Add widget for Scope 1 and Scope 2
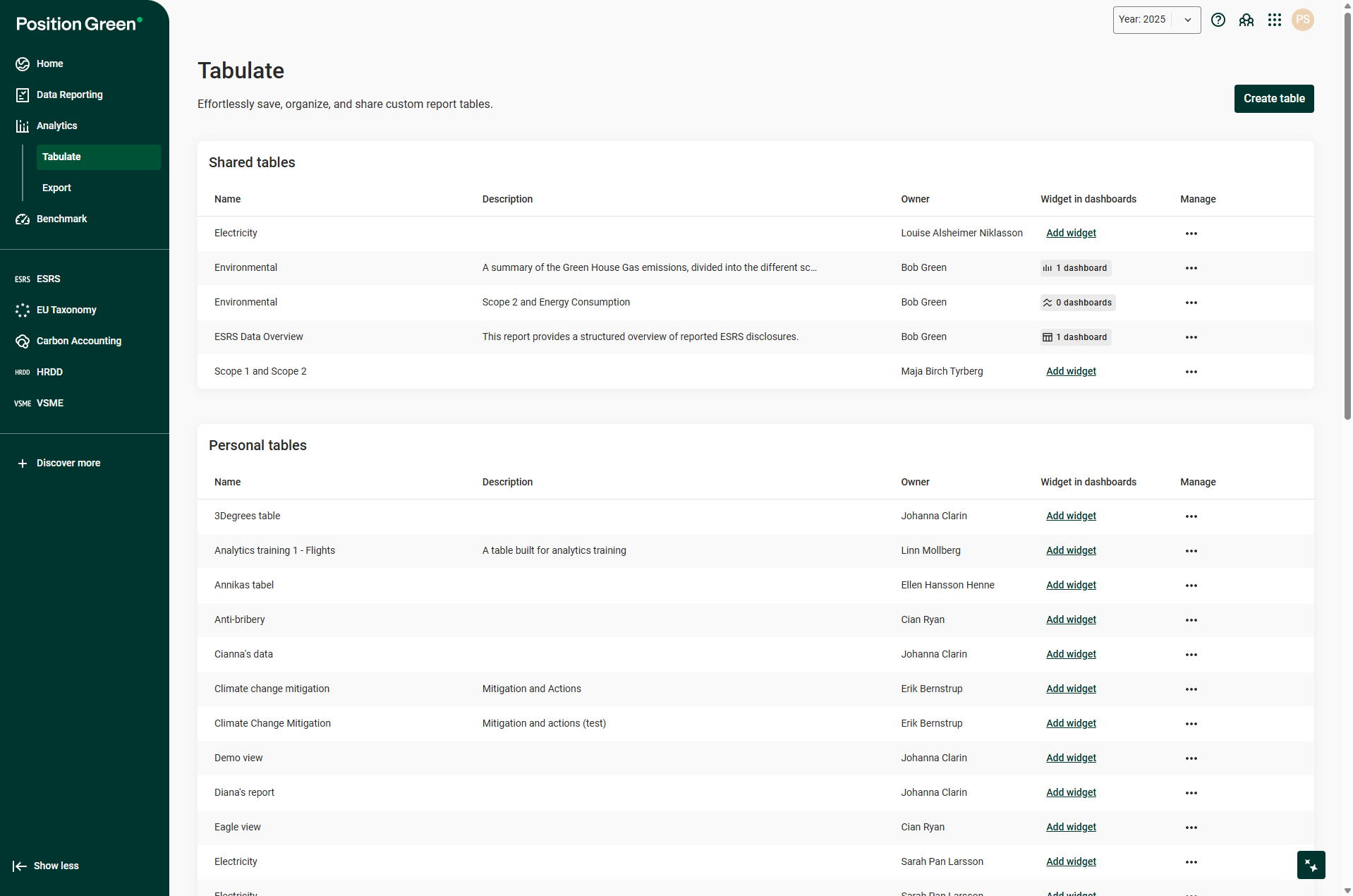This screenshot has height=896, width=1353. click(x=1071, y=371)
